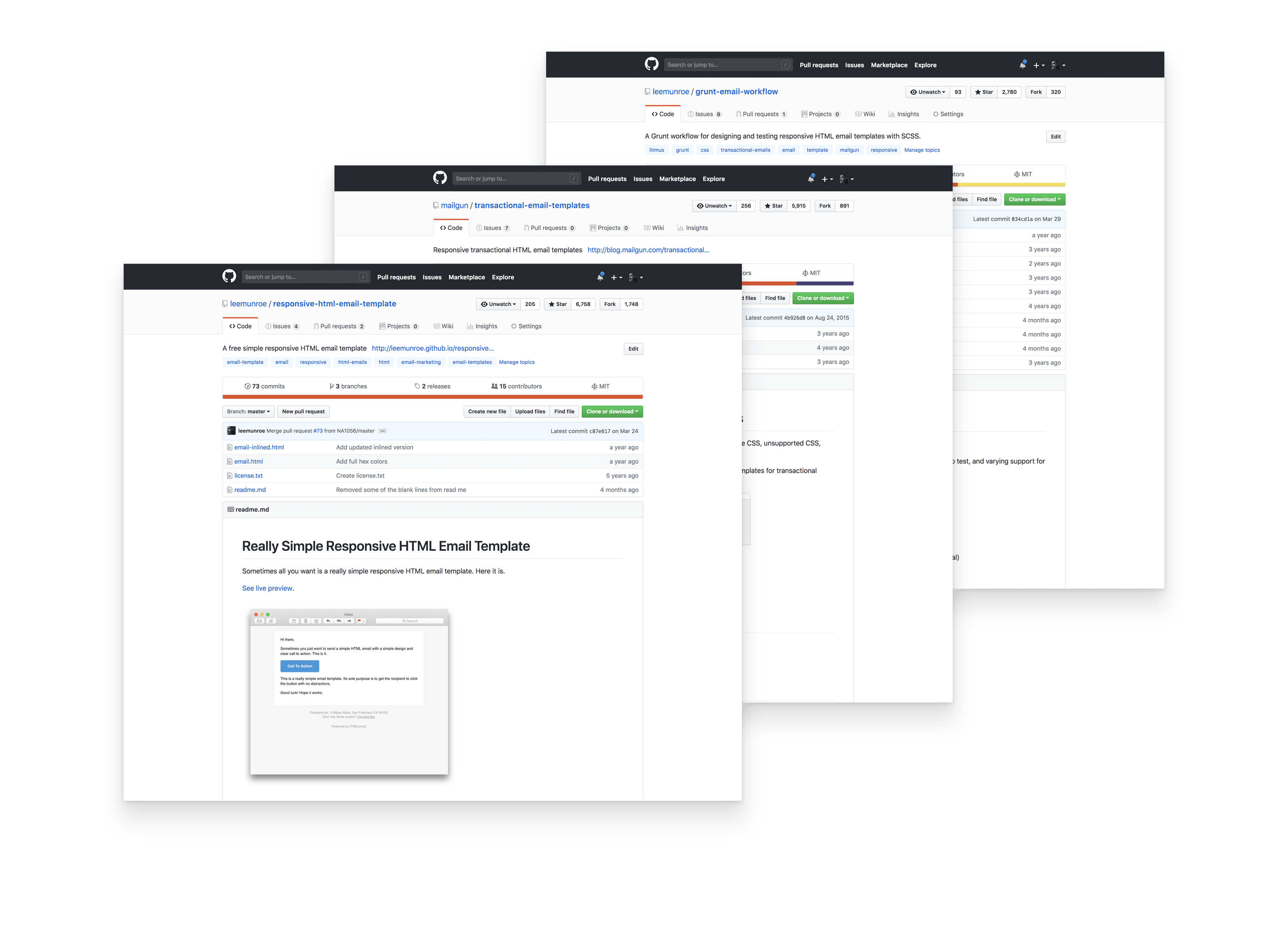Open Unwatch dropdown on responsive-html-email-template
This screenshot has height=940, width=1288.
coord(498,304)
